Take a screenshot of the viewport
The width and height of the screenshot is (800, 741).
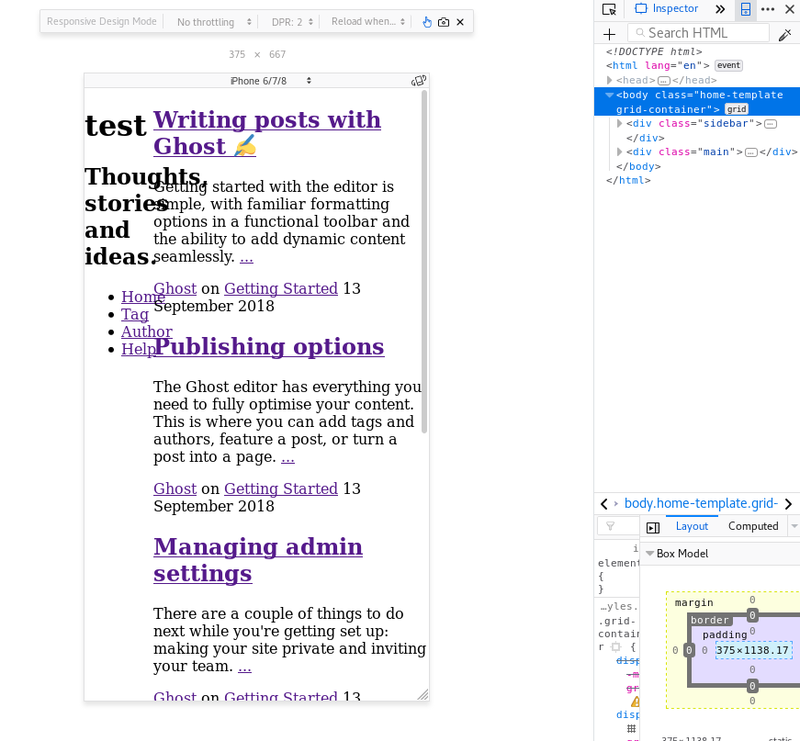[444, 22]
